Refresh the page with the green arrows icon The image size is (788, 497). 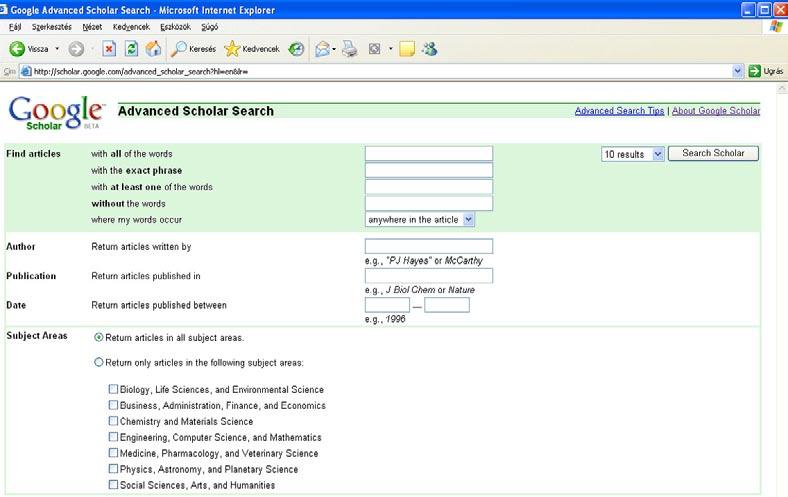[131, 49]
